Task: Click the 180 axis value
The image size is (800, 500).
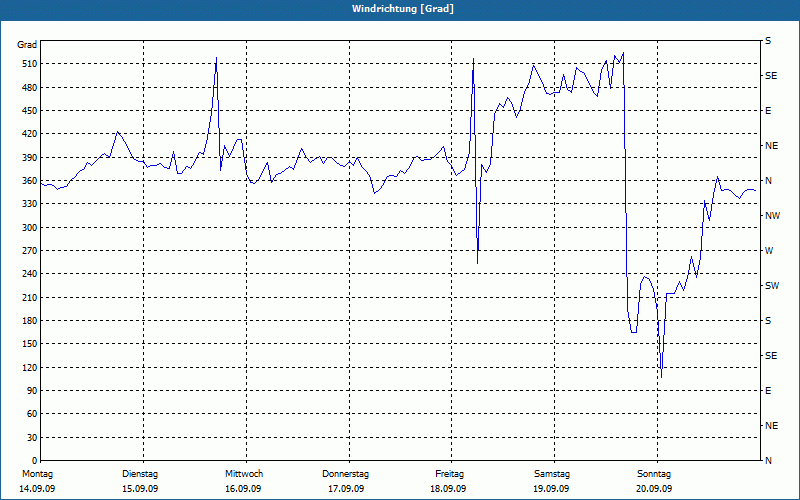Action: click(x=30, y=321)
